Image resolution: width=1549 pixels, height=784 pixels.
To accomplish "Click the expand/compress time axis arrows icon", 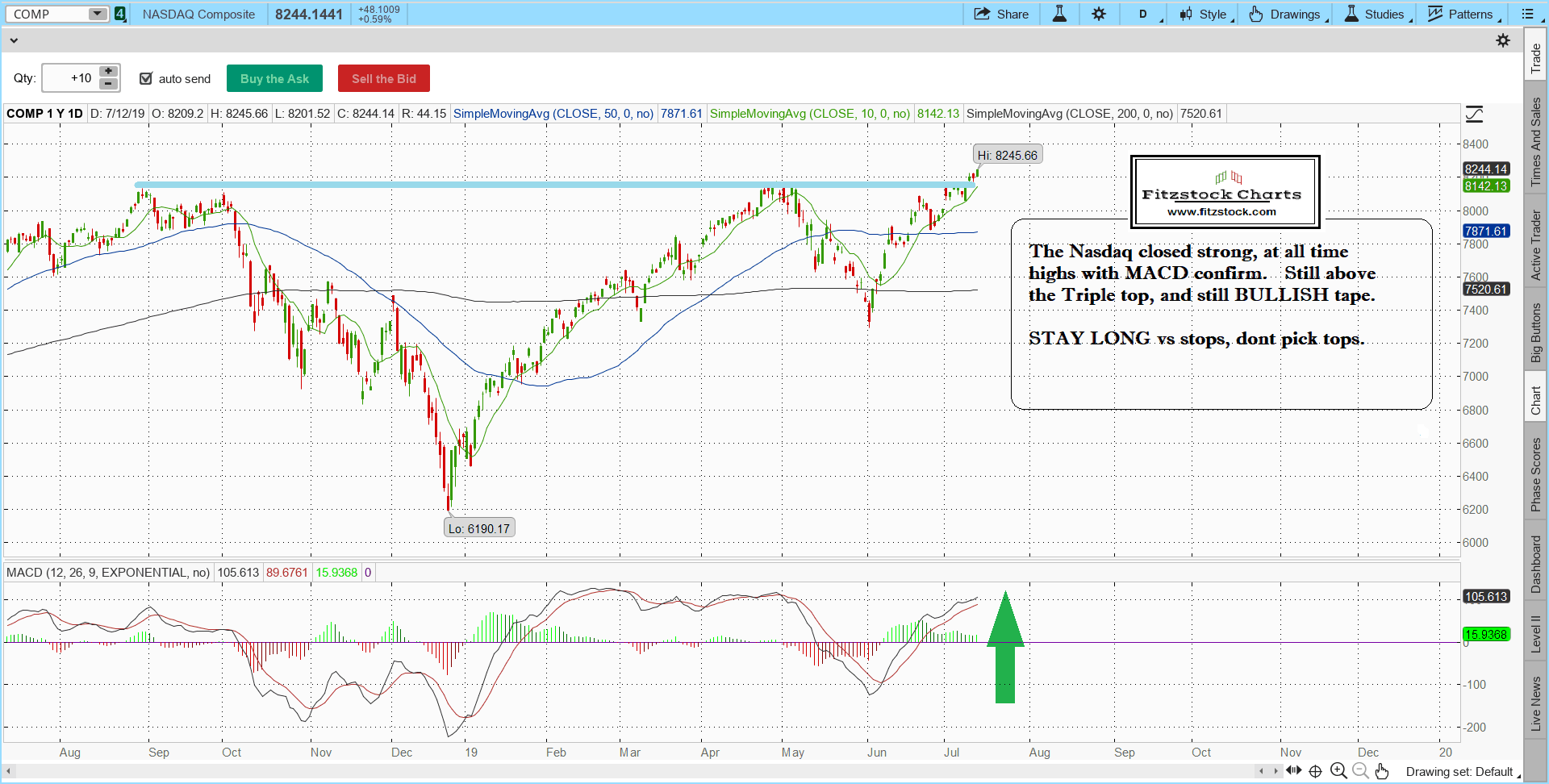I will pyautogui.click(x=1293, y=771).
